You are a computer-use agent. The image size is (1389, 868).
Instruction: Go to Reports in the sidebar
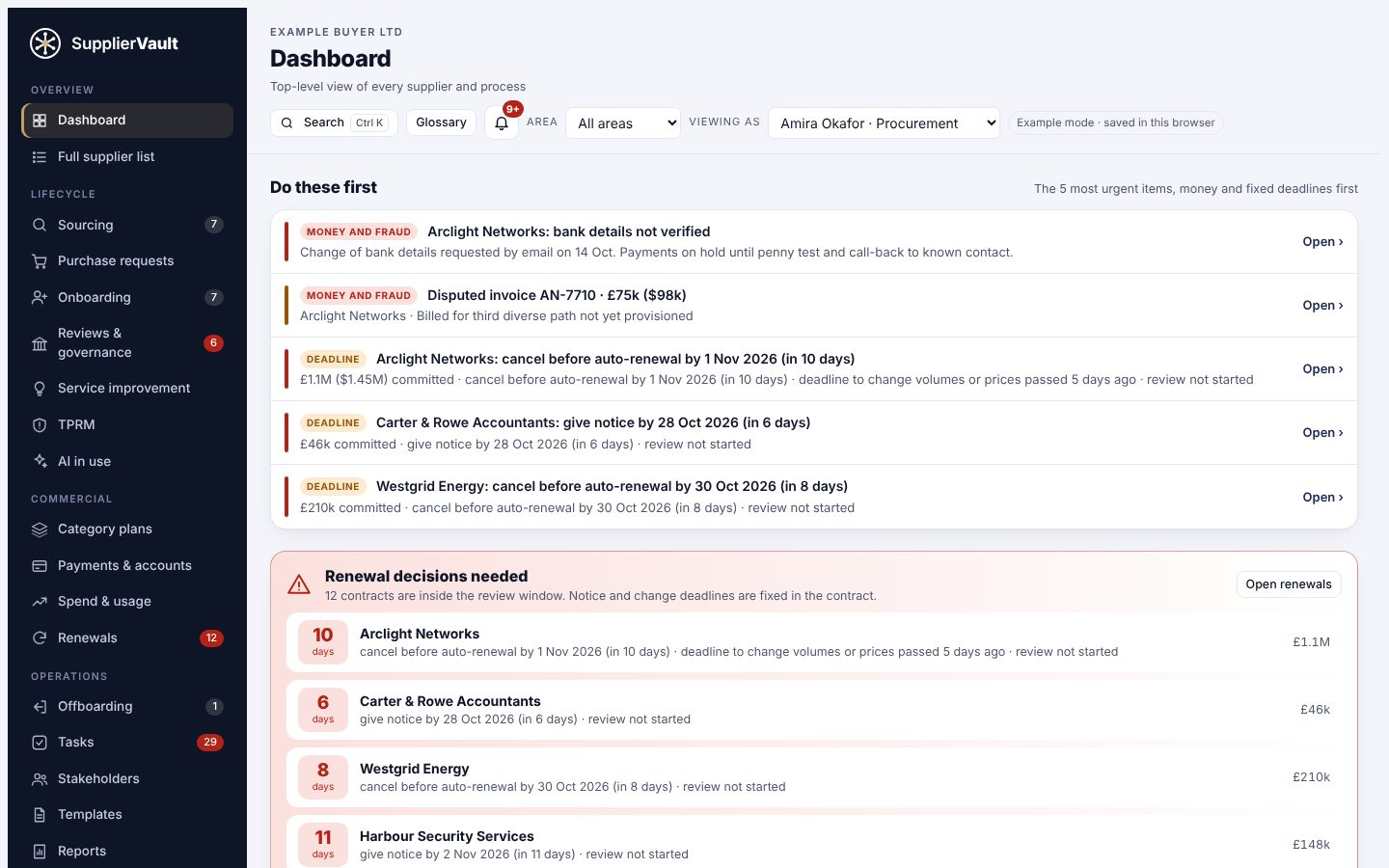[127, 852]
